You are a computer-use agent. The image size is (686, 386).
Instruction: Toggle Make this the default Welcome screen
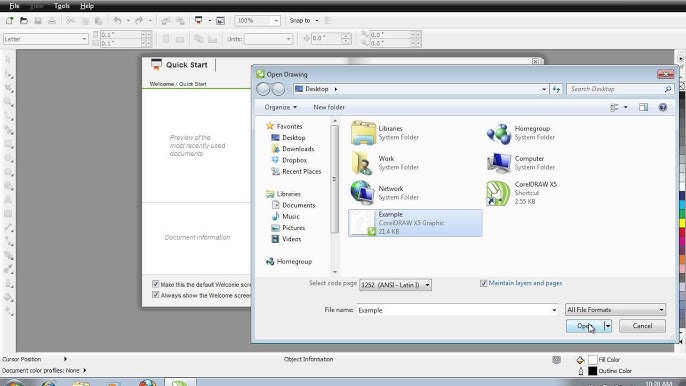click(155, 284)
